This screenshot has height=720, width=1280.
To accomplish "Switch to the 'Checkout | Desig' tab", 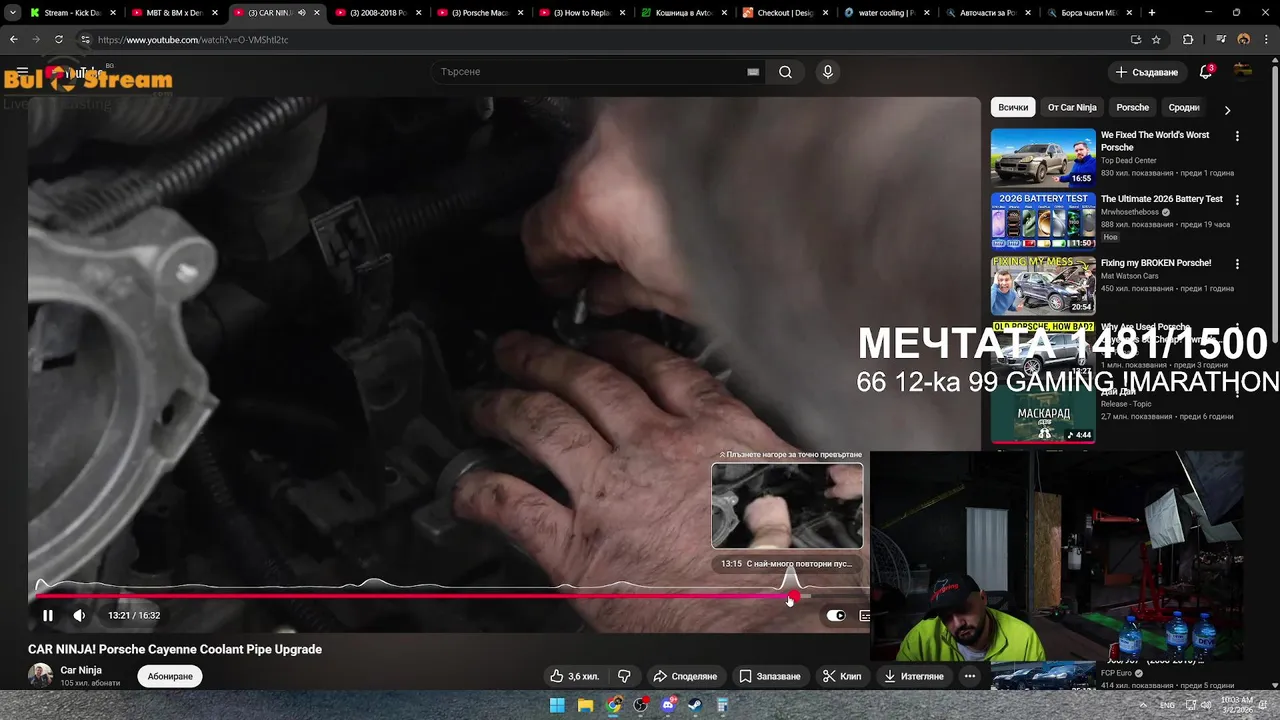I will pos(785,13).
